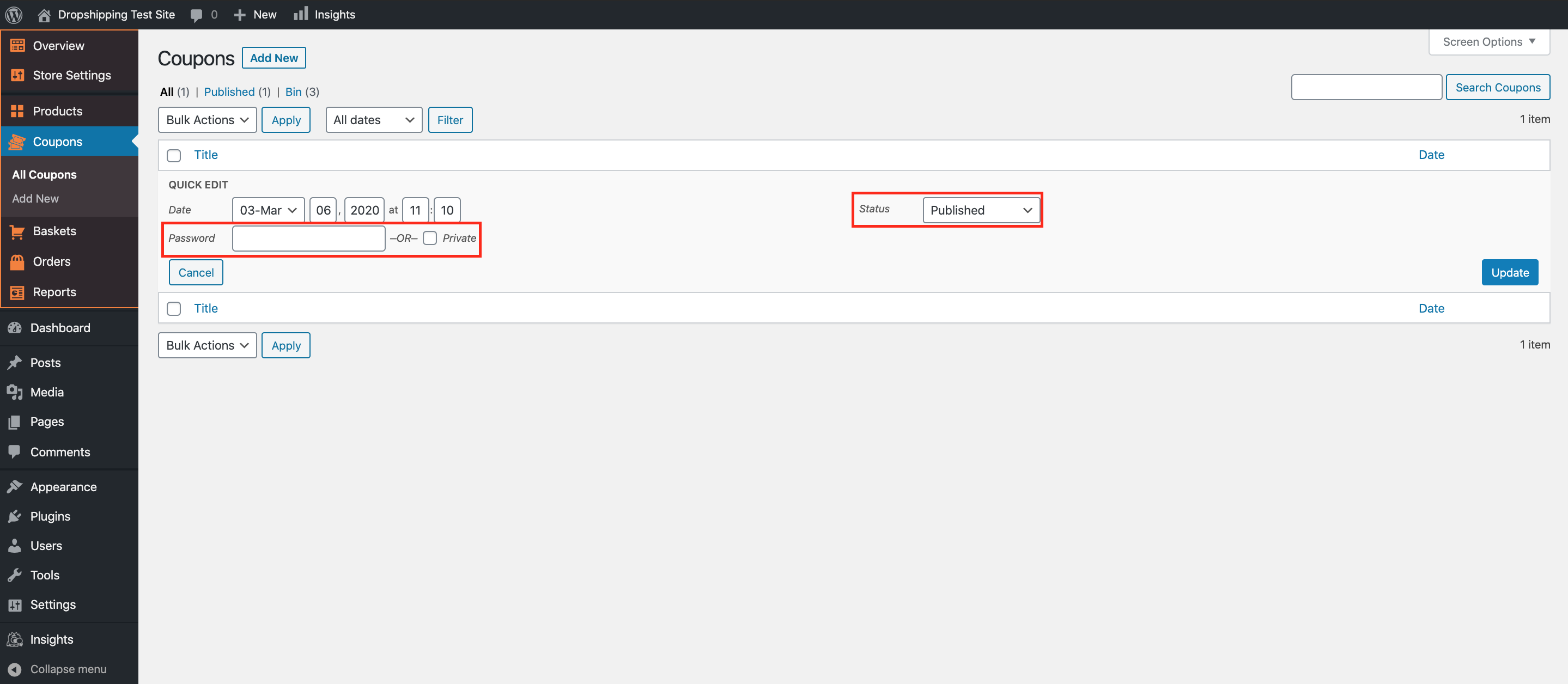
Task: Expand the Screen Options panel
Action: pos(1488,42)
